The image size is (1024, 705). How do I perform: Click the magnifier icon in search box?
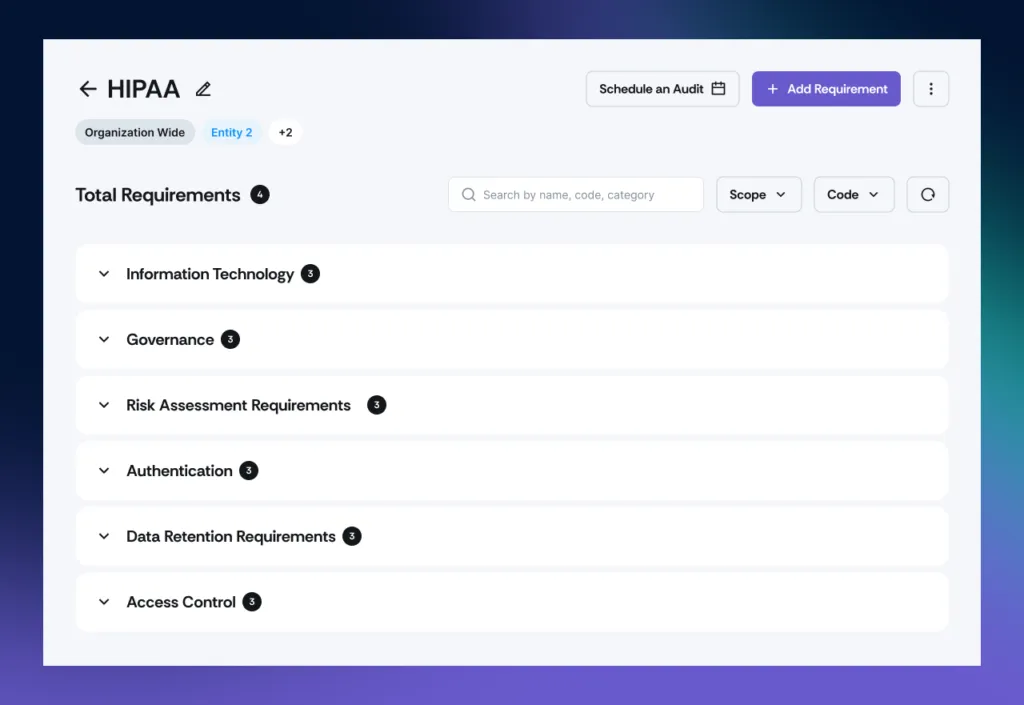tap(468, 195)
